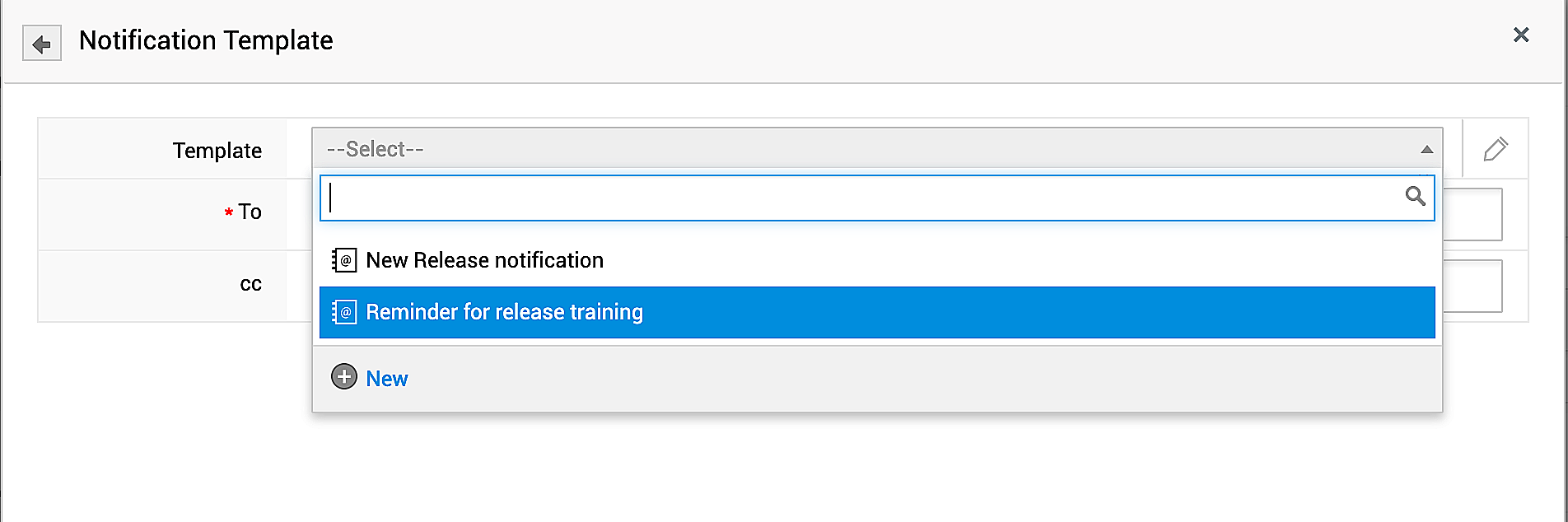Click the cc field label
Screen dimensions: 1568x522
coord(250,284)
